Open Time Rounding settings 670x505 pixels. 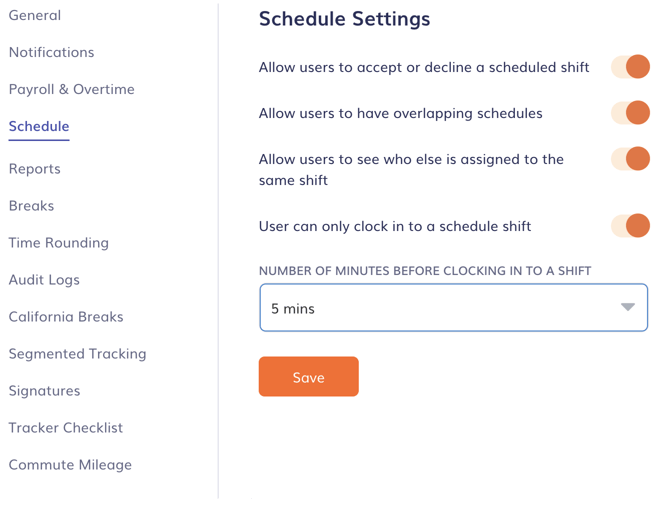click(58, 242)
